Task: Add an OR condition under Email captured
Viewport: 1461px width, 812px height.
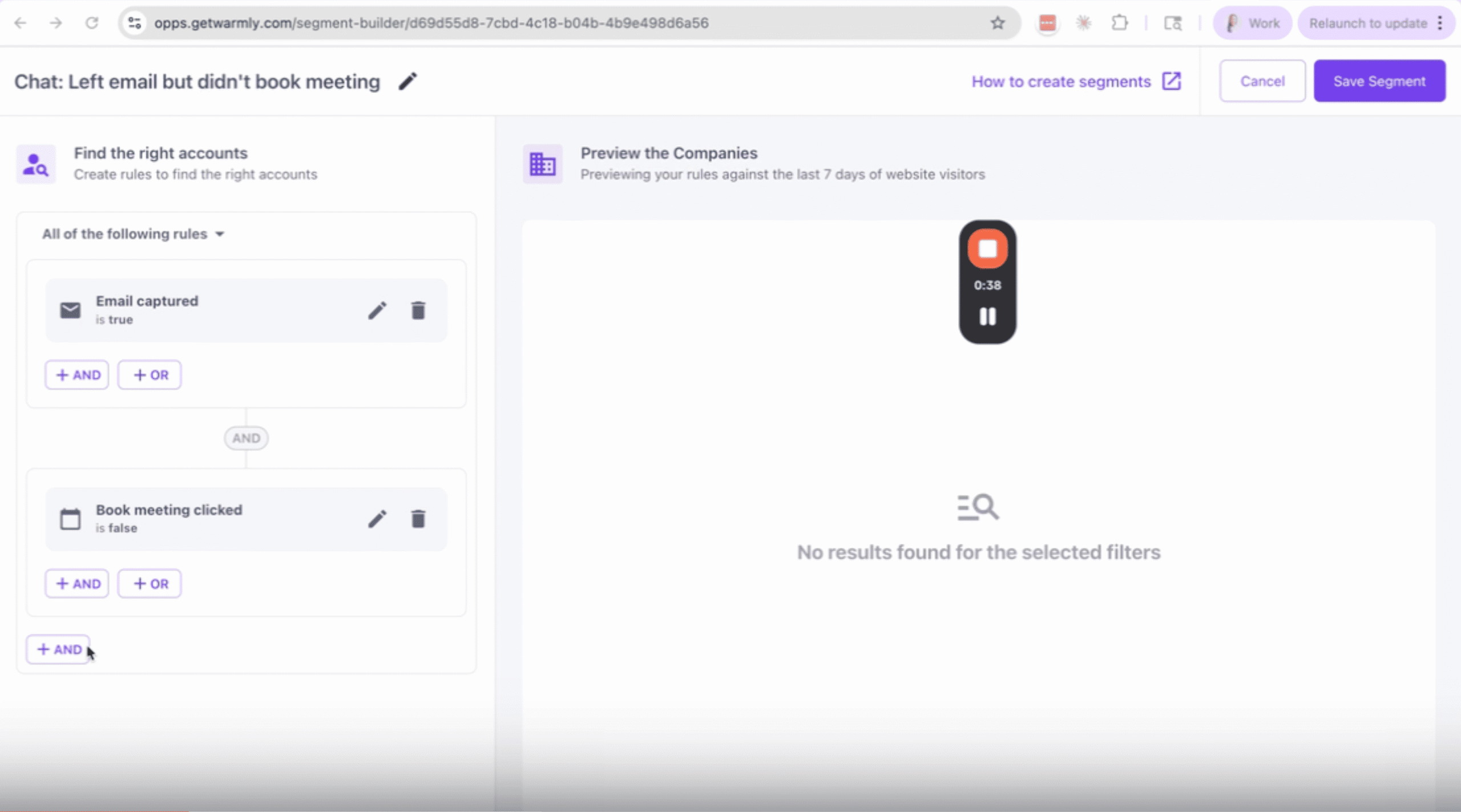Action: click(150, 375)
